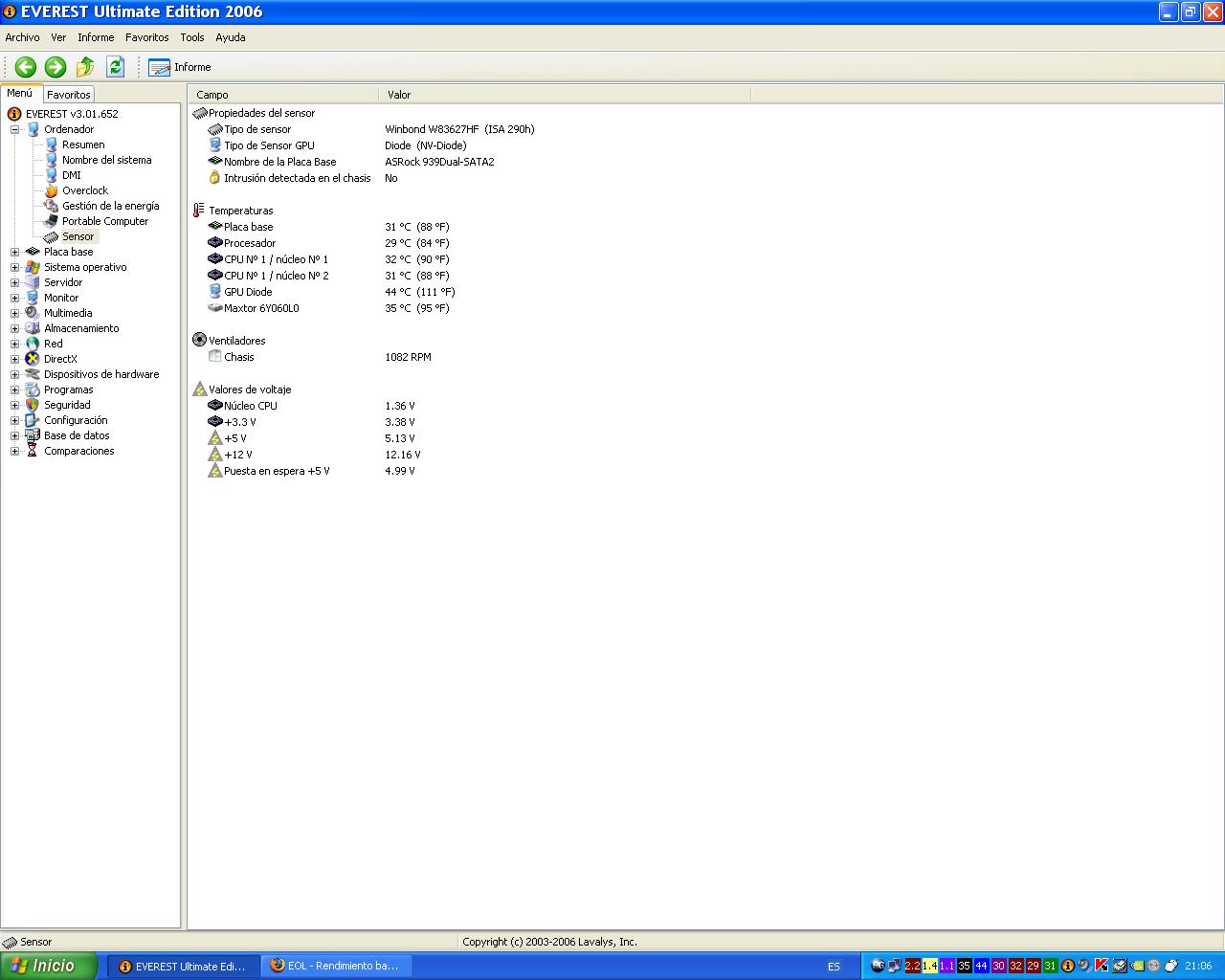Switch to the Favoritos tab
The width and height of the screenshot is (1225, 980).
click(69, 95)
